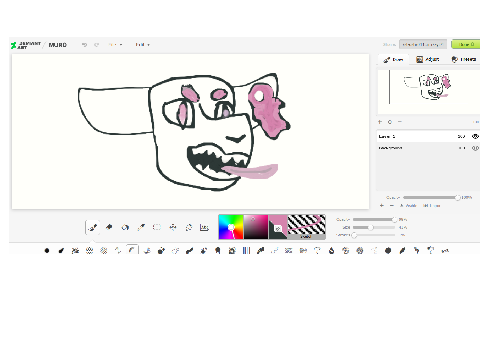
Task: Choose the dashed rectangle Selection tool
Action: click(157, 227)
